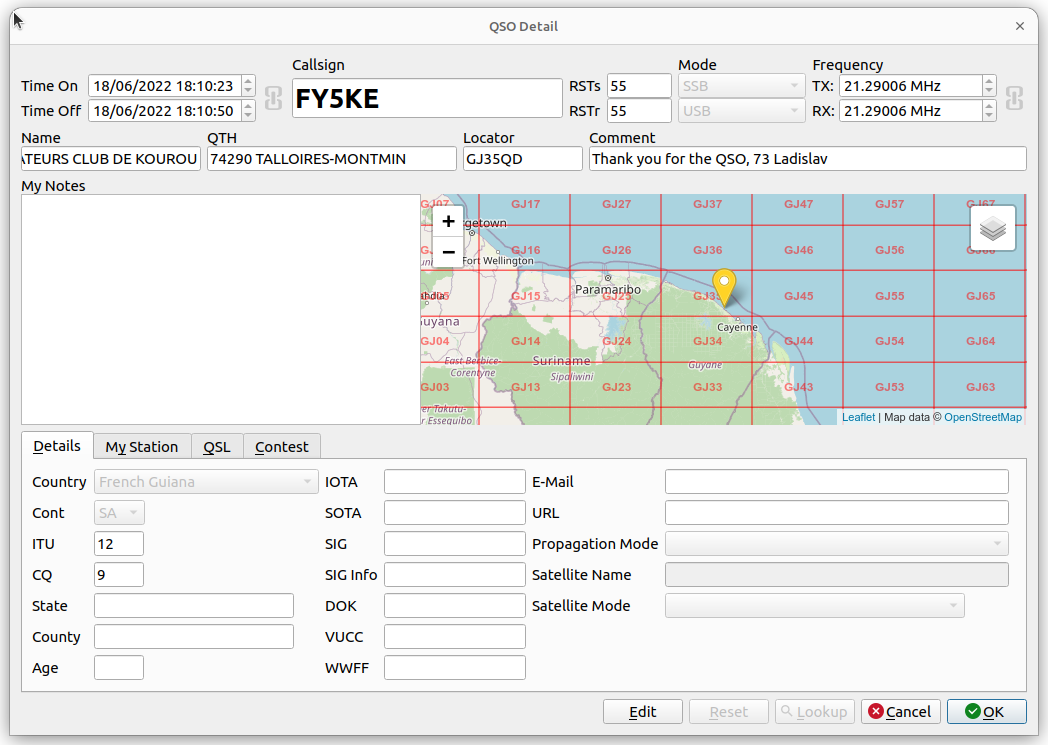Open the OpenStreetMap attribution link

coord(982,417)
